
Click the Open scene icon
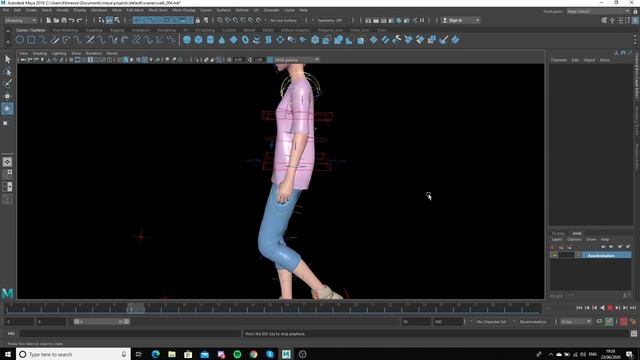click(x=56, y=20)
